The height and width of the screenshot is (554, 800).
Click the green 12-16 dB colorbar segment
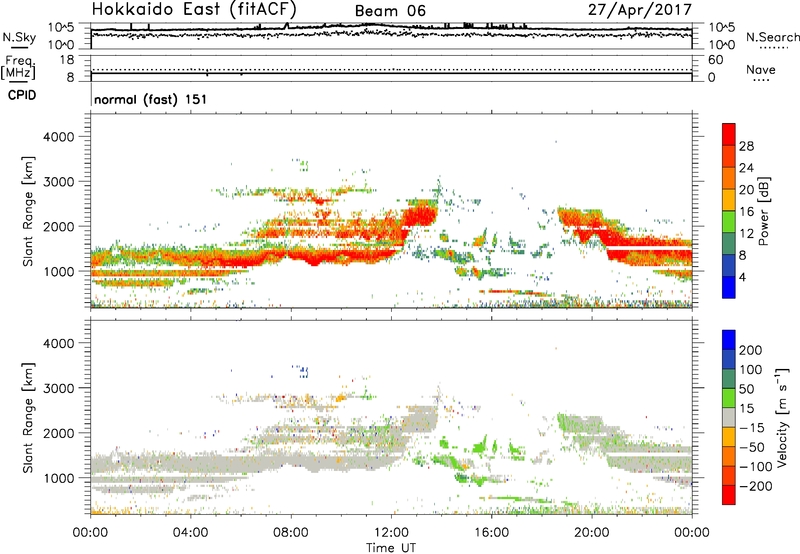tap(729, 221)
